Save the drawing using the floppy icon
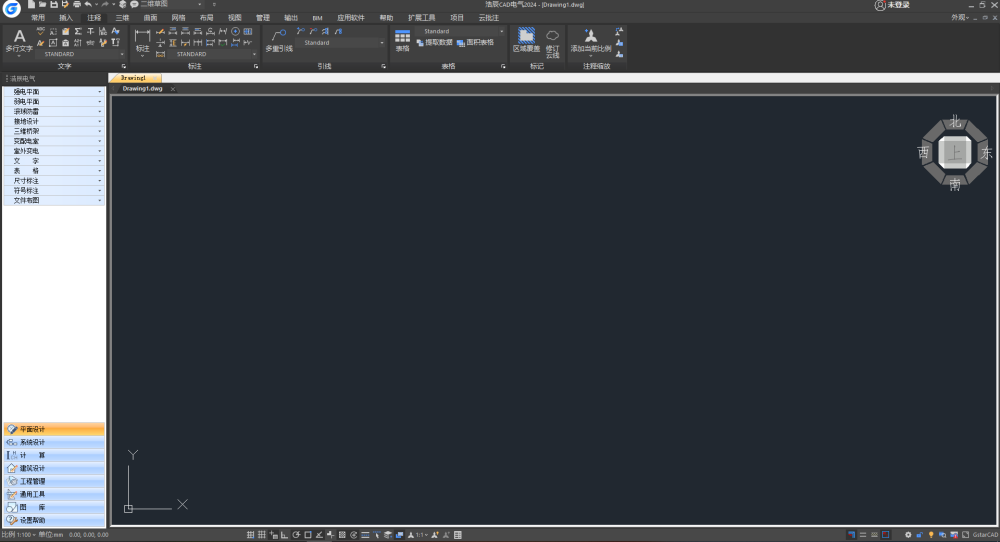This screenshot has height=542, width=1000. click(54, 4)
